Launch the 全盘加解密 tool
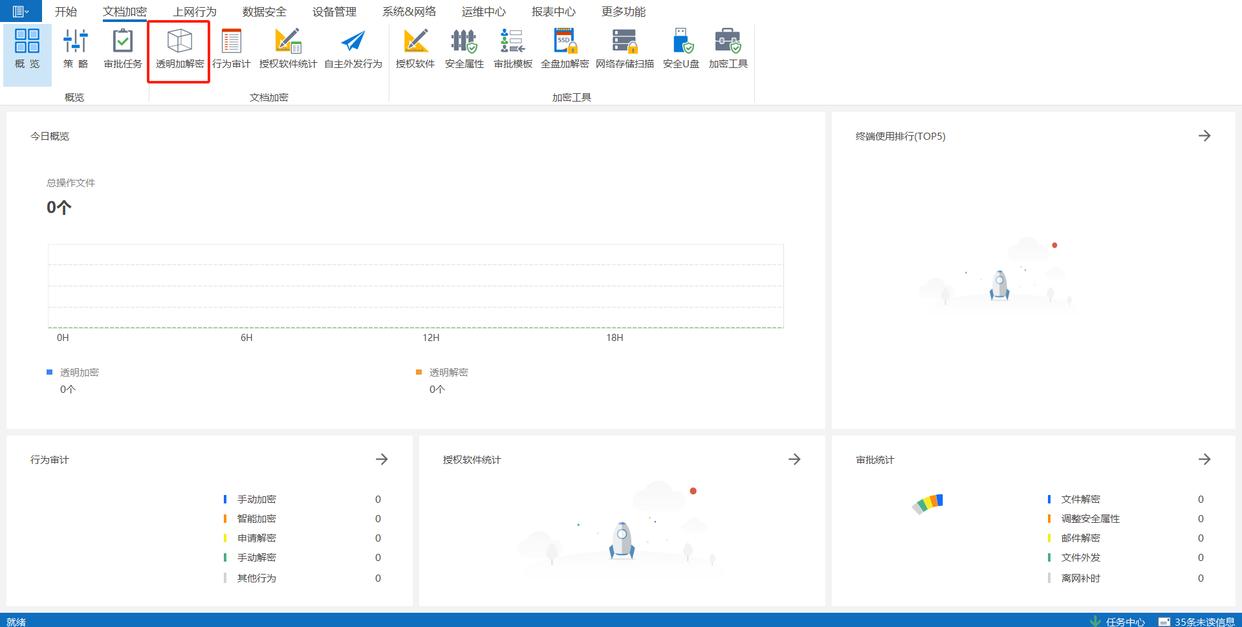Viewport: 1242px width, 627px height. 565,49
